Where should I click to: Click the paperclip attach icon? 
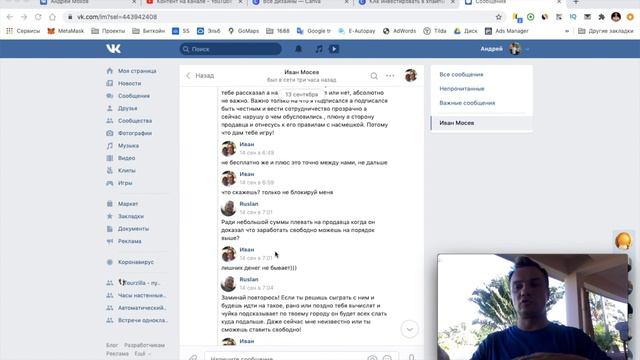193,358
